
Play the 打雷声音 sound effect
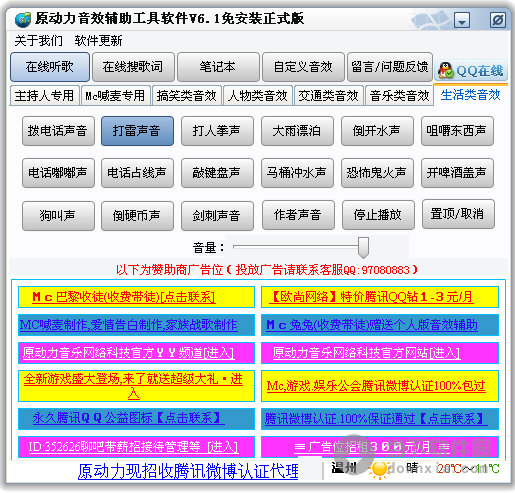pos(137,131)
